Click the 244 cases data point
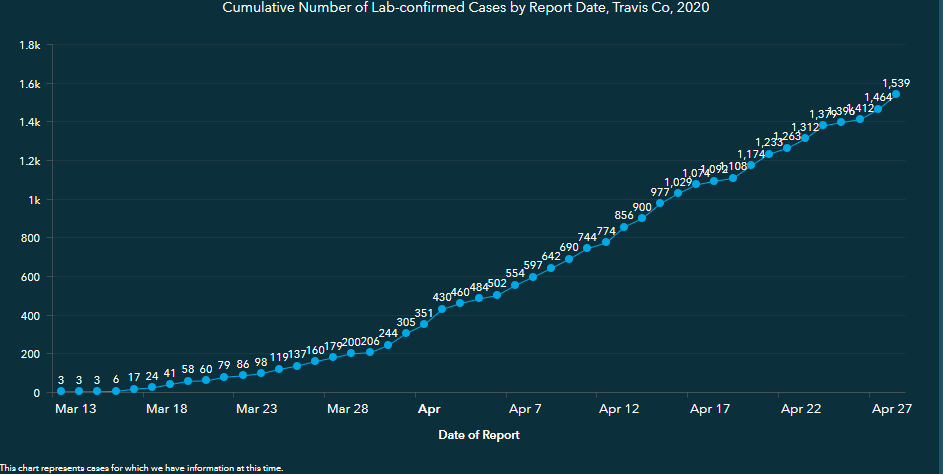 coord(388,345)
